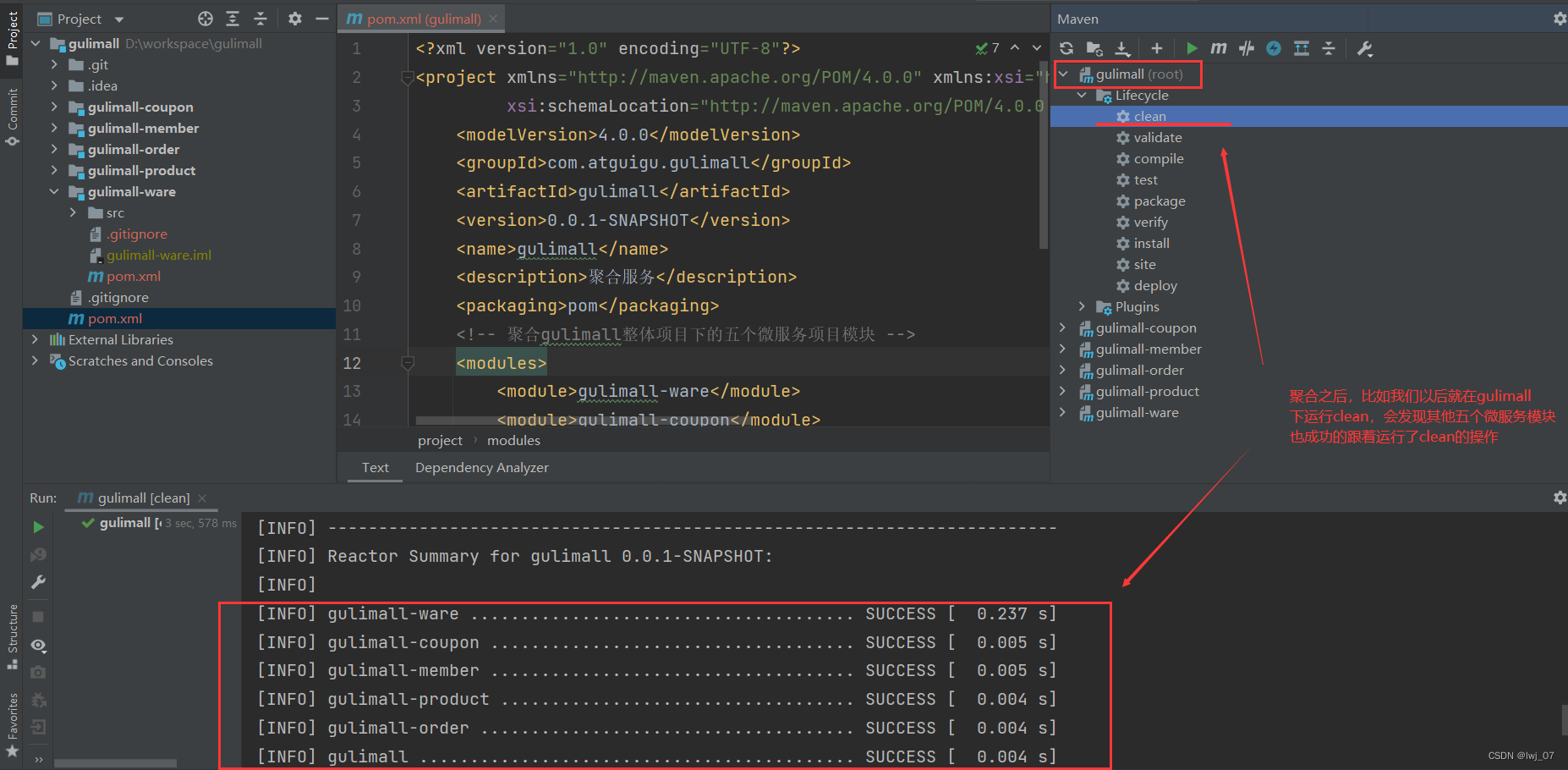Open Project panel settings gear
Viewport: 1568px width, 770px height.
click(294, 19)
